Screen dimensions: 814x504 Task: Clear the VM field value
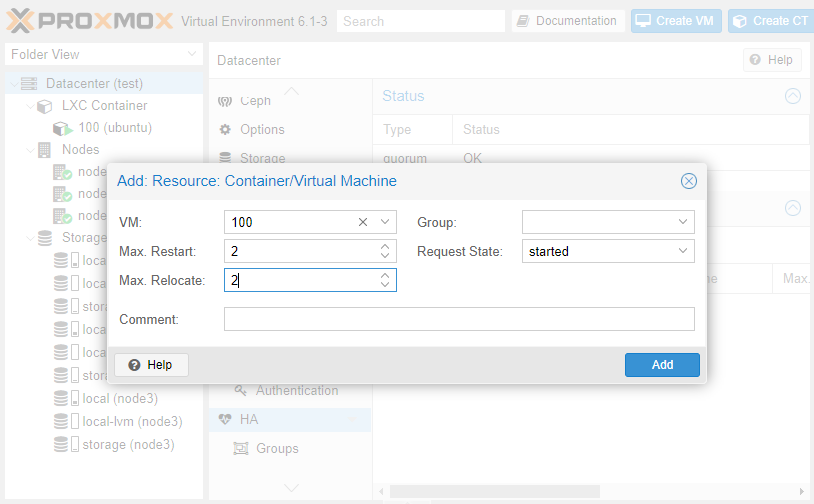point(363,222)
